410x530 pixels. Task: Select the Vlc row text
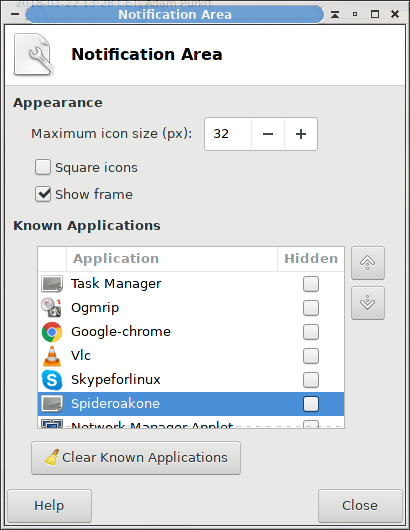[81, 356]
